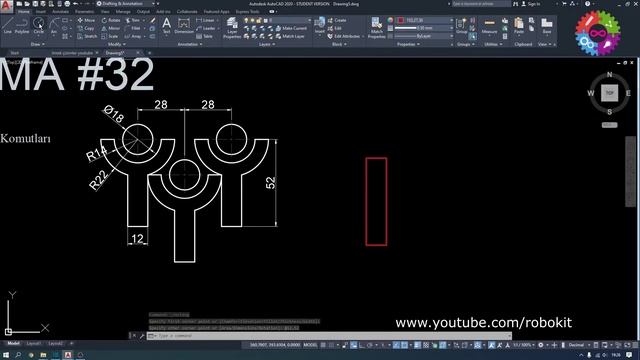
Task: Expand the Draw panel
Action: 38,44
